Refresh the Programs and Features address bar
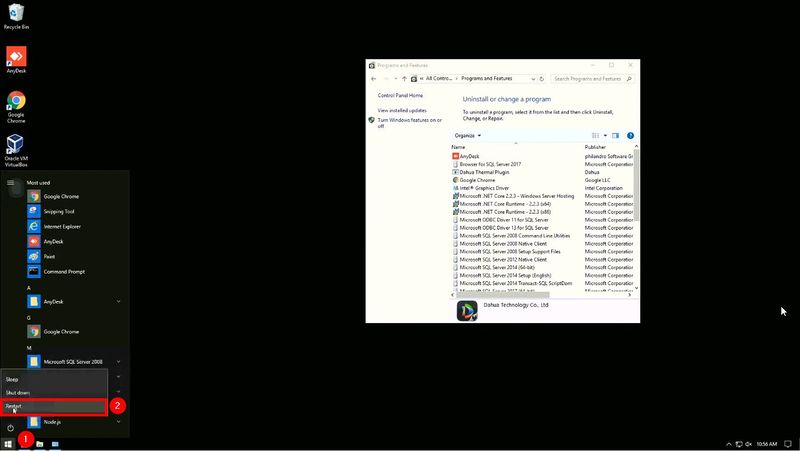Screen dimensions: 800x451 (542, 79)
